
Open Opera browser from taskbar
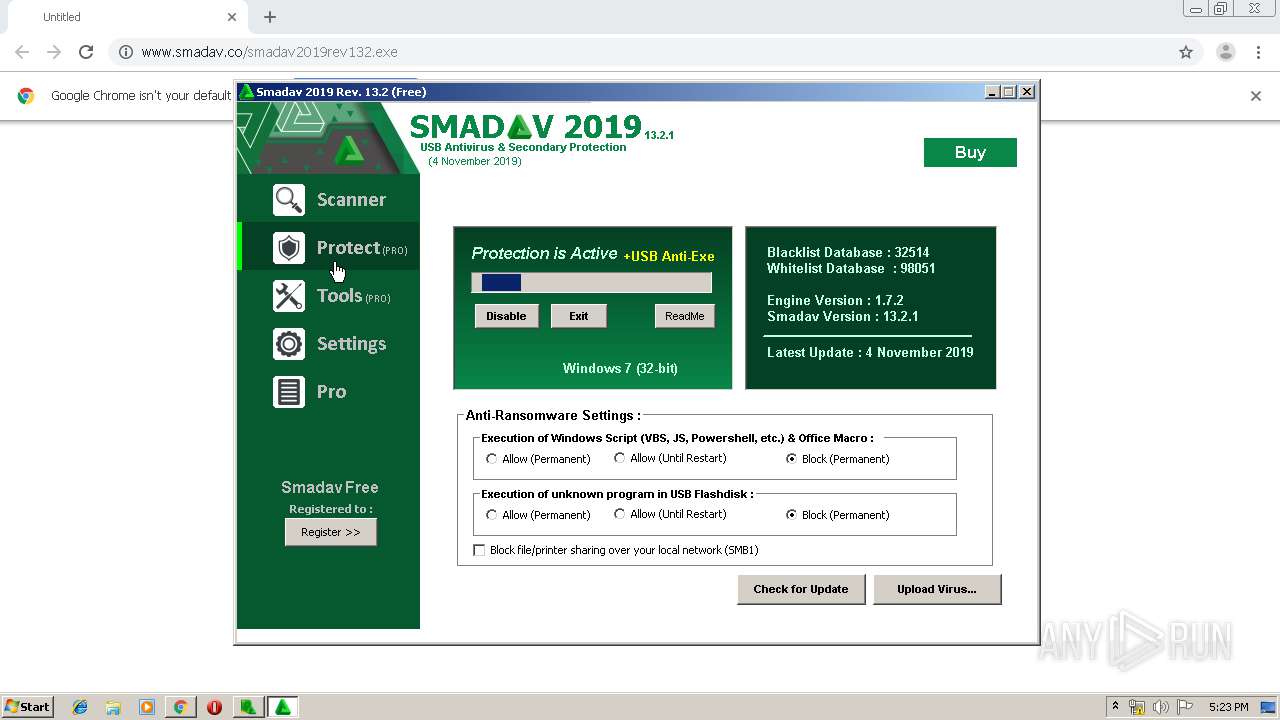click(214, 707)
